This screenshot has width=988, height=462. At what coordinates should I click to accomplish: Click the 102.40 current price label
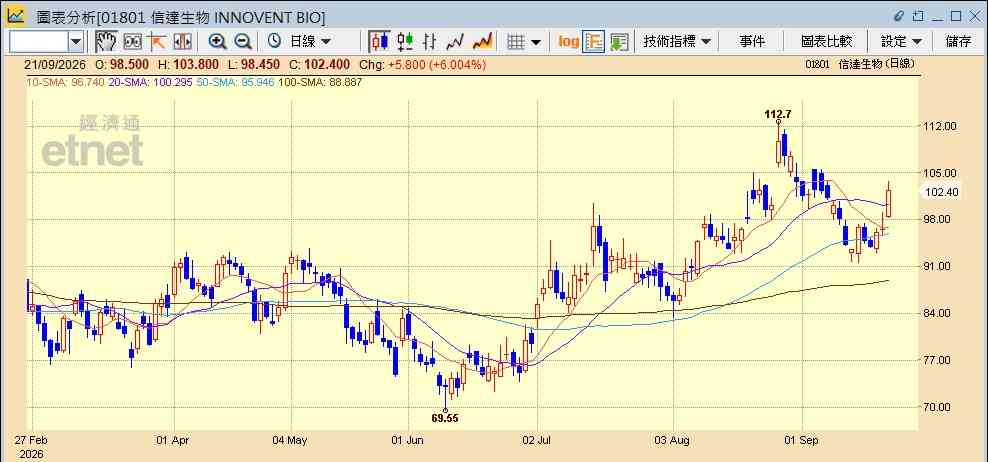point(939,192)
